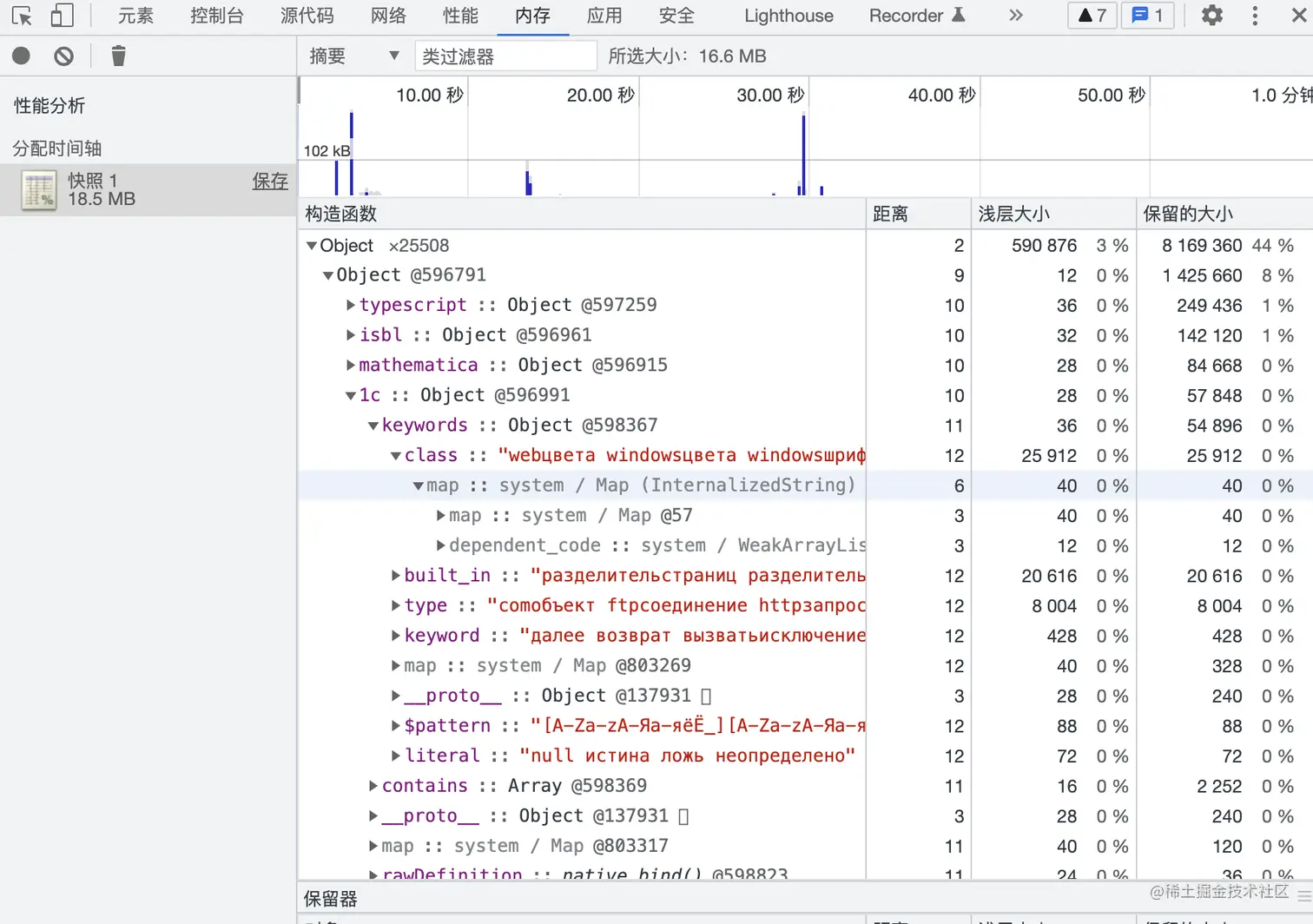This screenshot has width=1313, height=924.
Task: Open the 安全 tab
Action: [676, 16]
